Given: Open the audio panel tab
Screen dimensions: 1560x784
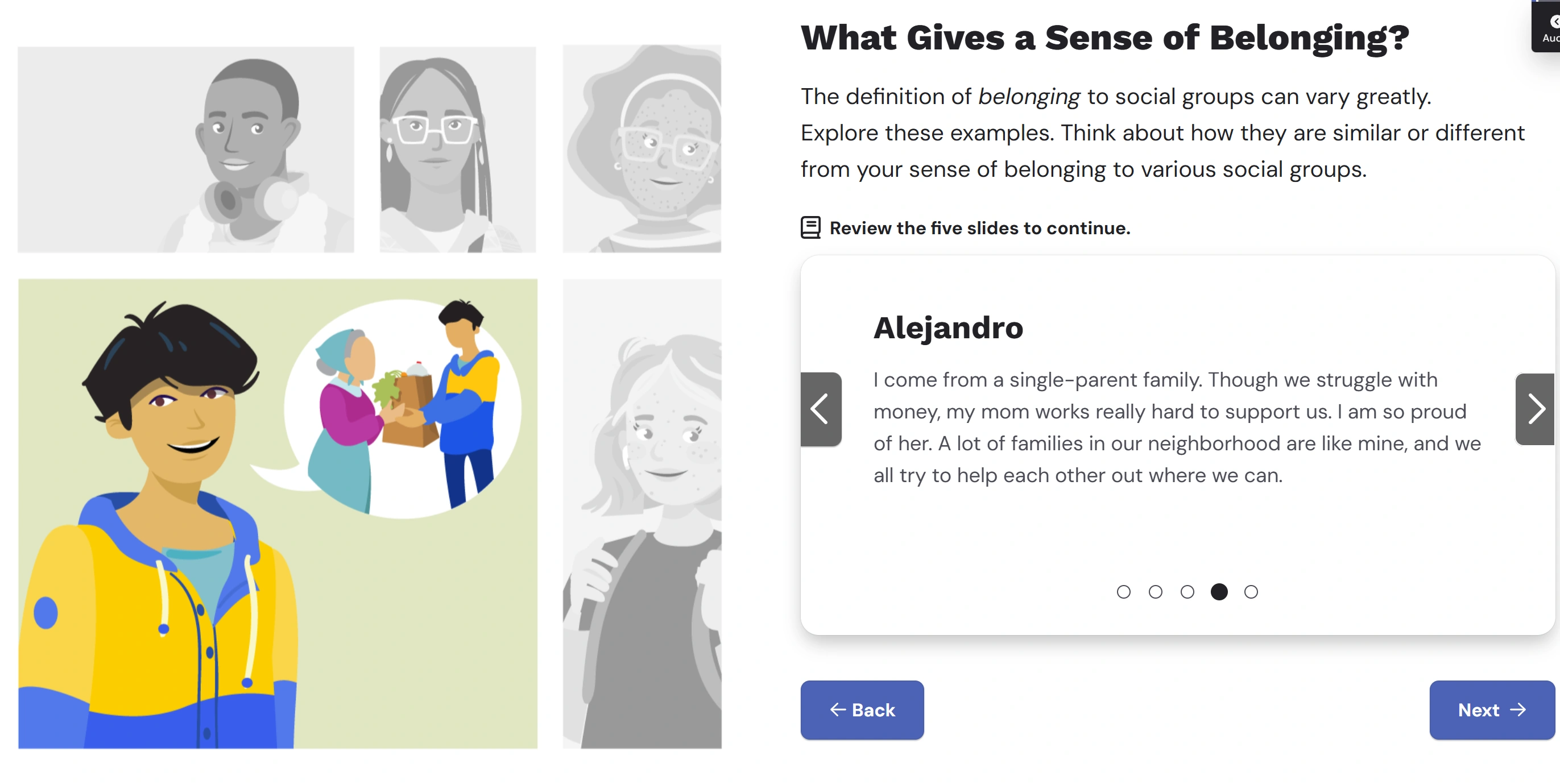Looking at the screenshot, I should pyautogui.click(x=1549, y=27).
